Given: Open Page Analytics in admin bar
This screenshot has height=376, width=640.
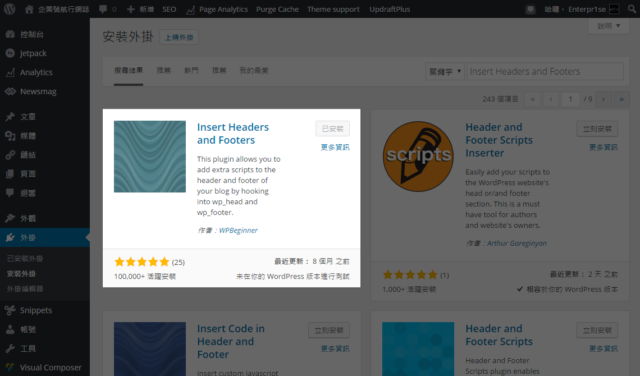Looking at the screenshot, I should click(217, 9).
